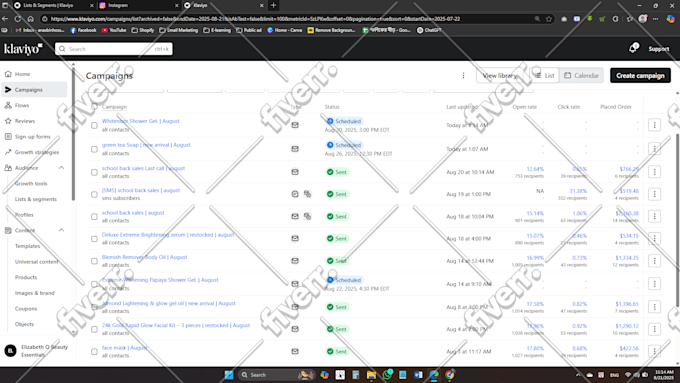This screenshot has width=680, height=383.
Task: Click SMS type icon for school back sales
Action: coord(295,194)
